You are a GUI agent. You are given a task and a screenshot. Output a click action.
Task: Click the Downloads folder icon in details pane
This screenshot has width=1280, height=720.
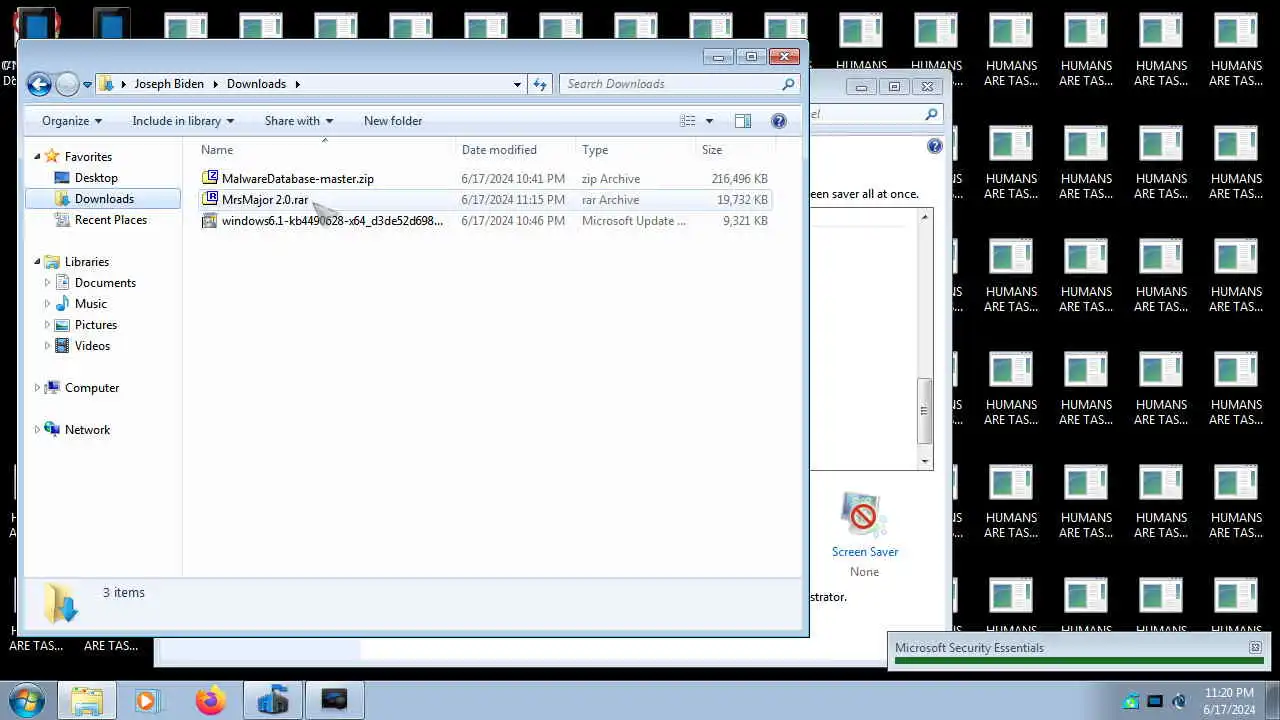point(61,603)
